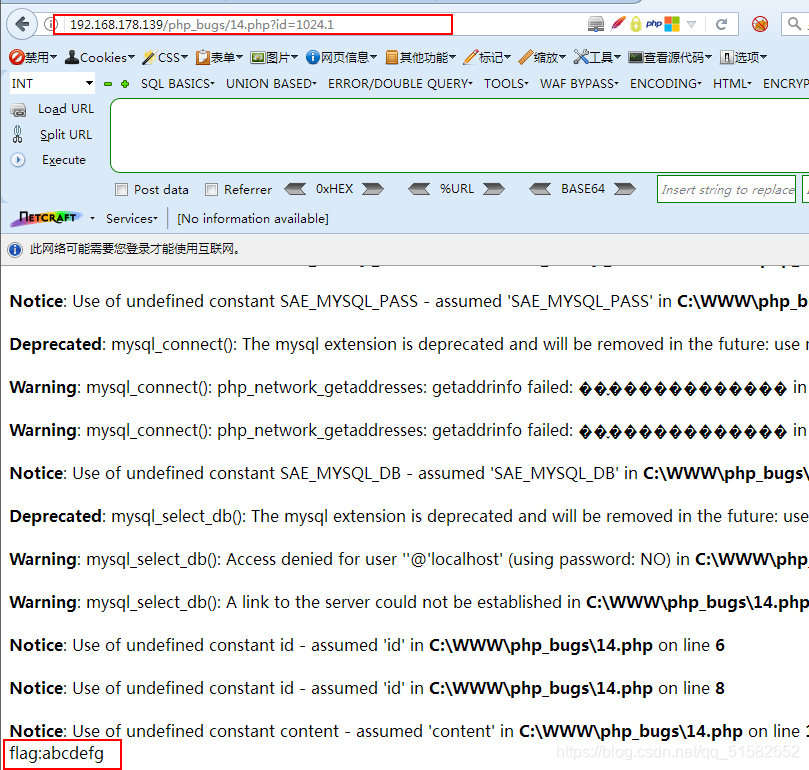The height and width of the screenshot is (770, 809).
Task: Open the 标记 (Outline) menu
Action: coord(487,57)
